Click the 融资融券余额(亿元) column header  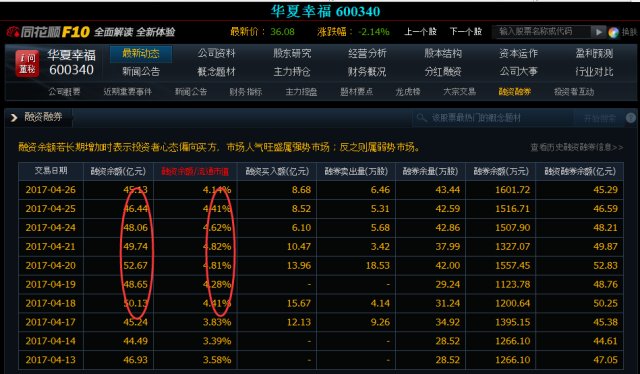[x=580, y=171]
